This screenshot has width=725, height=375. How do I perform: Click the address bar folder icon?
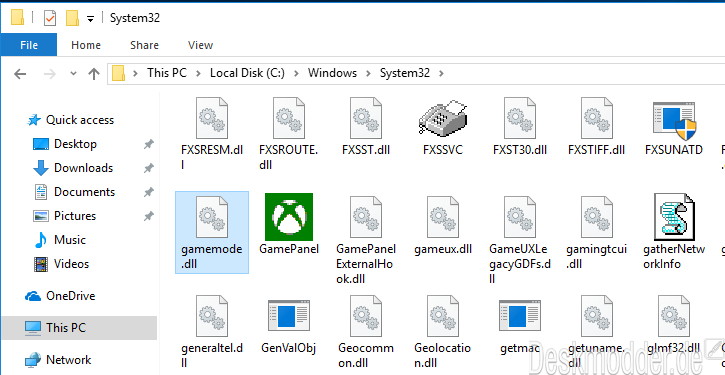coord(118,73)
